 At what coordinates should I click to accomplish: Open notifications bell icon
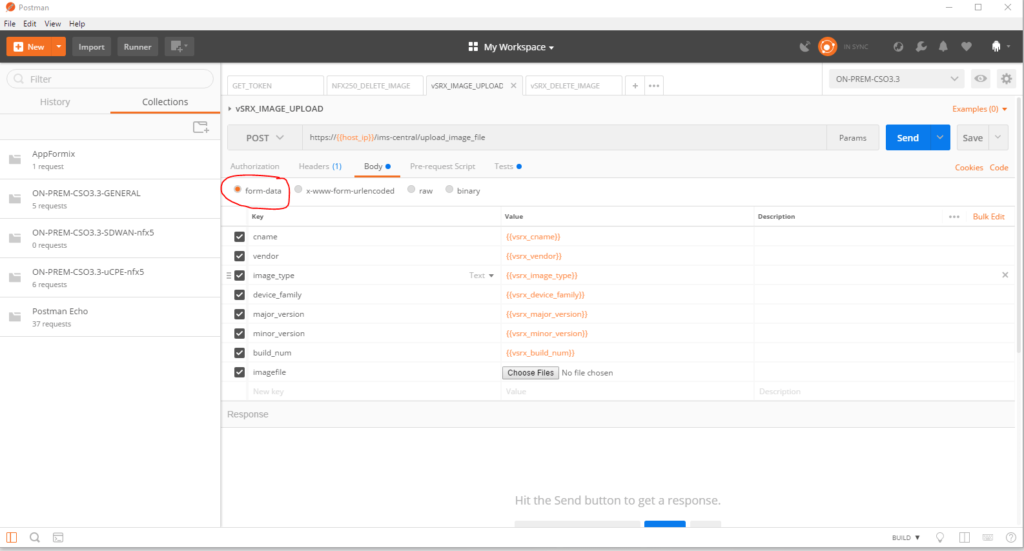[x=943, y=46]
